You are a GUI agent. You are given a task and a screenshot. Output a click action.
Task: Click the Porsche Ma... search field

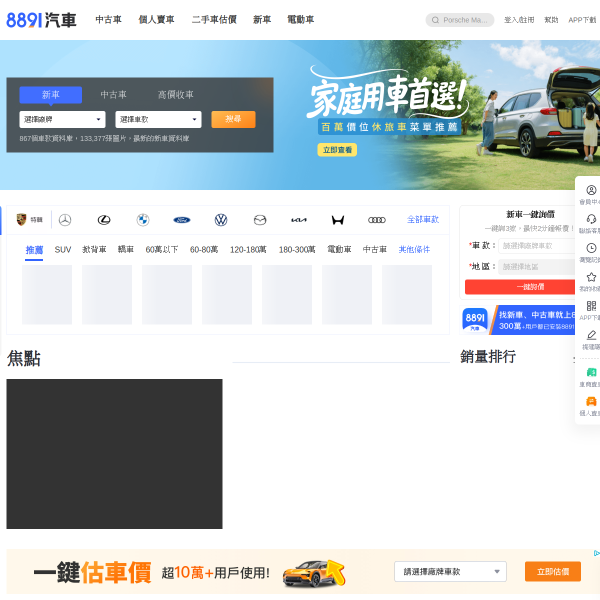coord(460,20)
